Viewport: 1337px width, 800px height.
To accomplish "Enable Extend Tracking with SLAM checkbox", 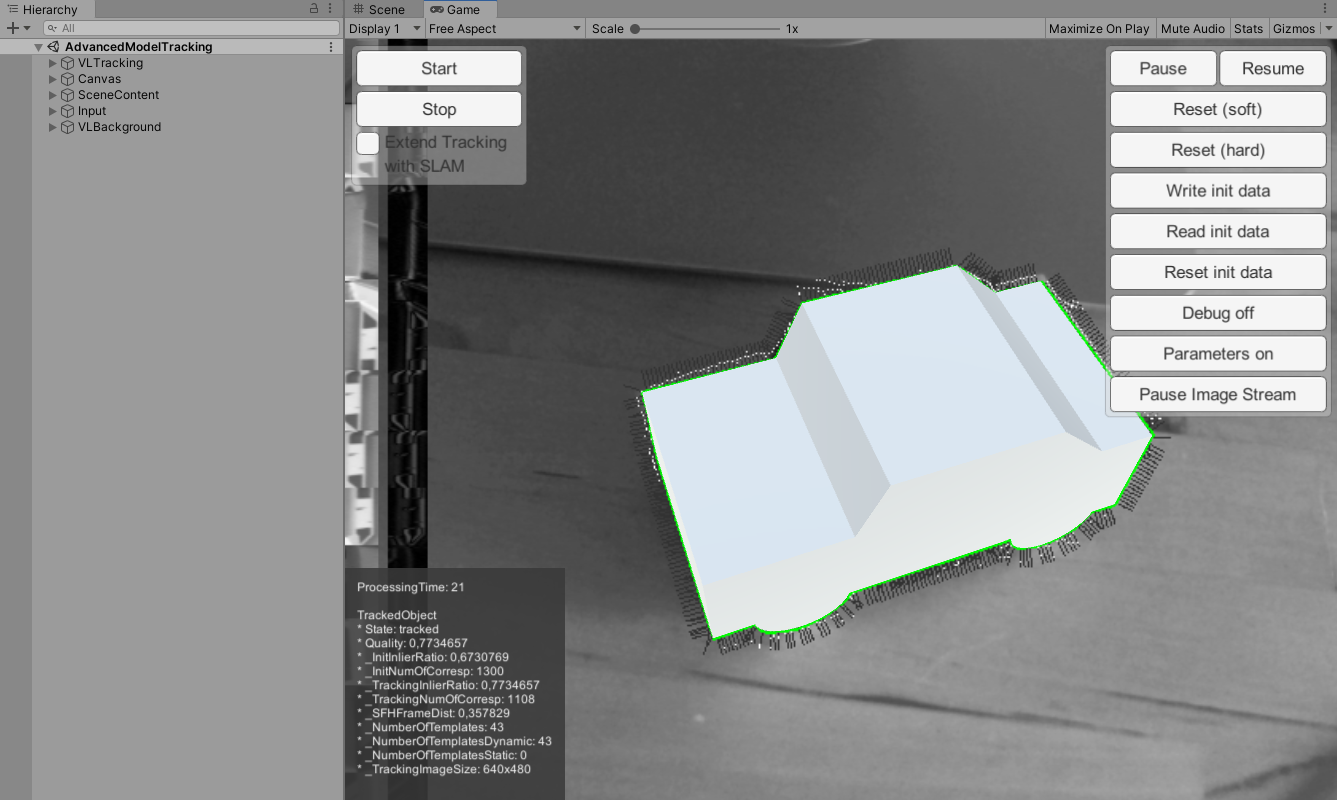I will (368, 143).
